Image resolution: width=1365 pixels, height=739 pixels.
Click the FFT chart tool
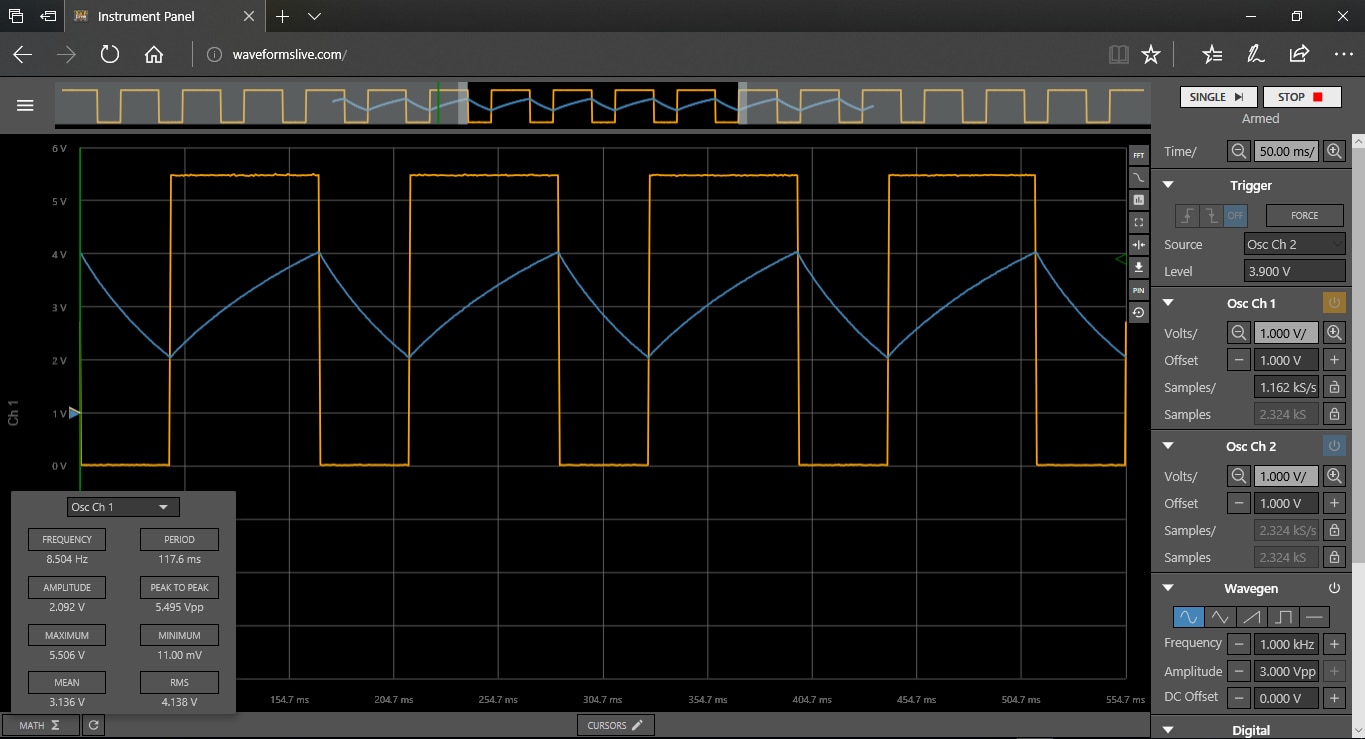pos(1139,155)
